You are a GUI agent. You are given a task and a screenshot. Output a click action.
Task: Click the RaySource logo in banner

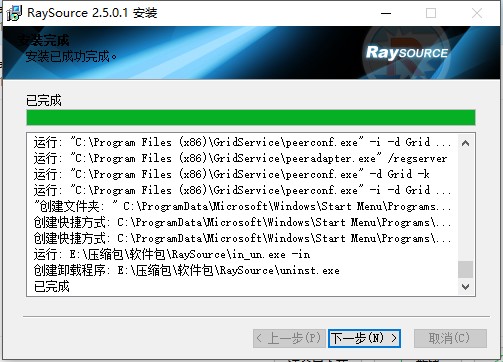coord(407,53)
